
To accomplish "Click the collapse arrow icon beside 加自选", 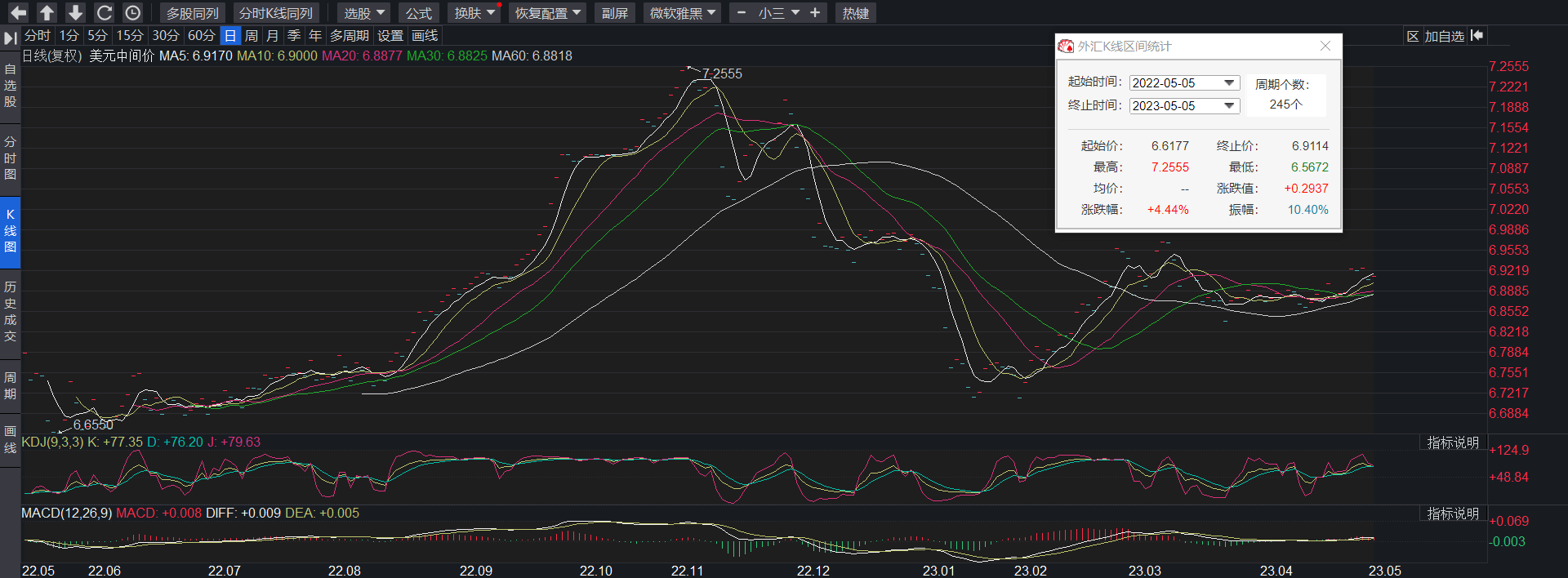I will click(x=1477, y=36).
